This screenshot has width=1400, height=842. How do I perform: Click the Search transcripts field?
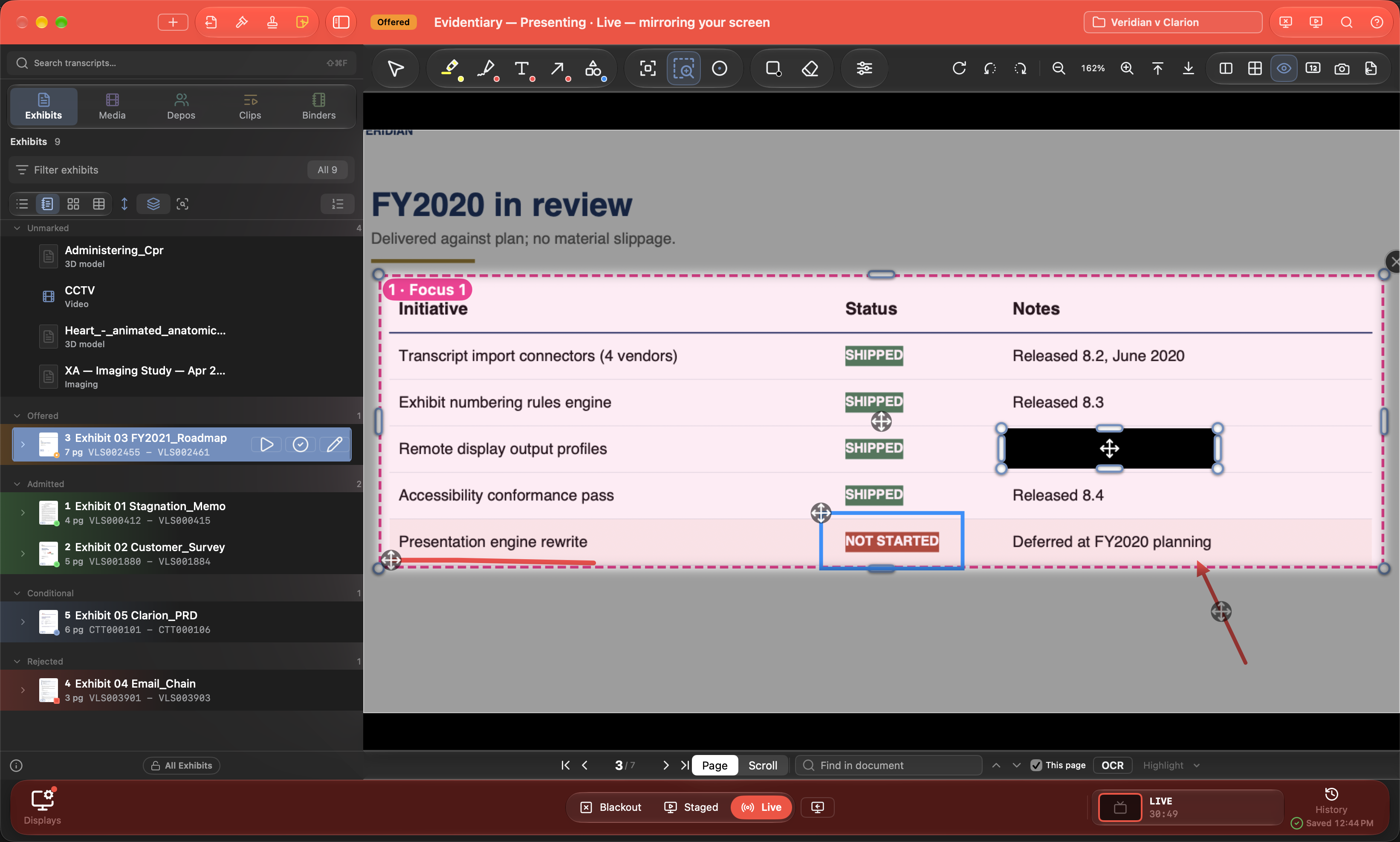click(182, 63)
